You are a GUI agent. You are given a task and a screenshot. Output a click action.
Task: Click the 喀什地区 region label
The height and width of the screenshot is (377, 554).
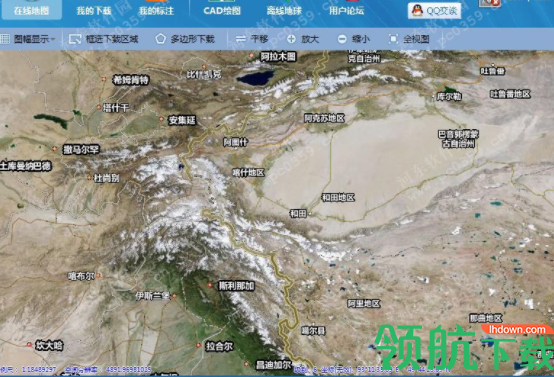point(248,173)
